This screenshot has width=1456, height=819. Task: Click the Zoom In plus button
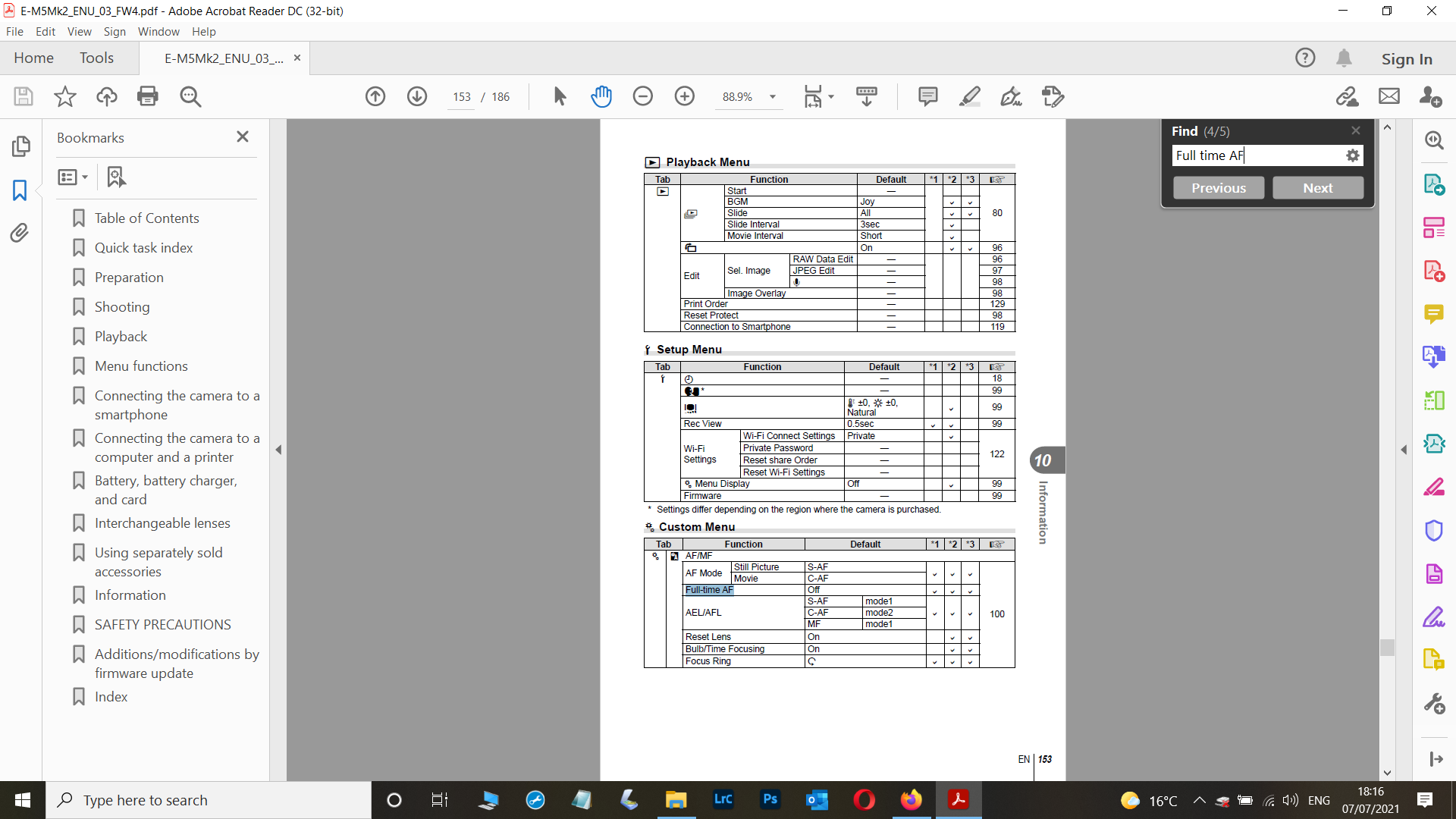point(684,96)
